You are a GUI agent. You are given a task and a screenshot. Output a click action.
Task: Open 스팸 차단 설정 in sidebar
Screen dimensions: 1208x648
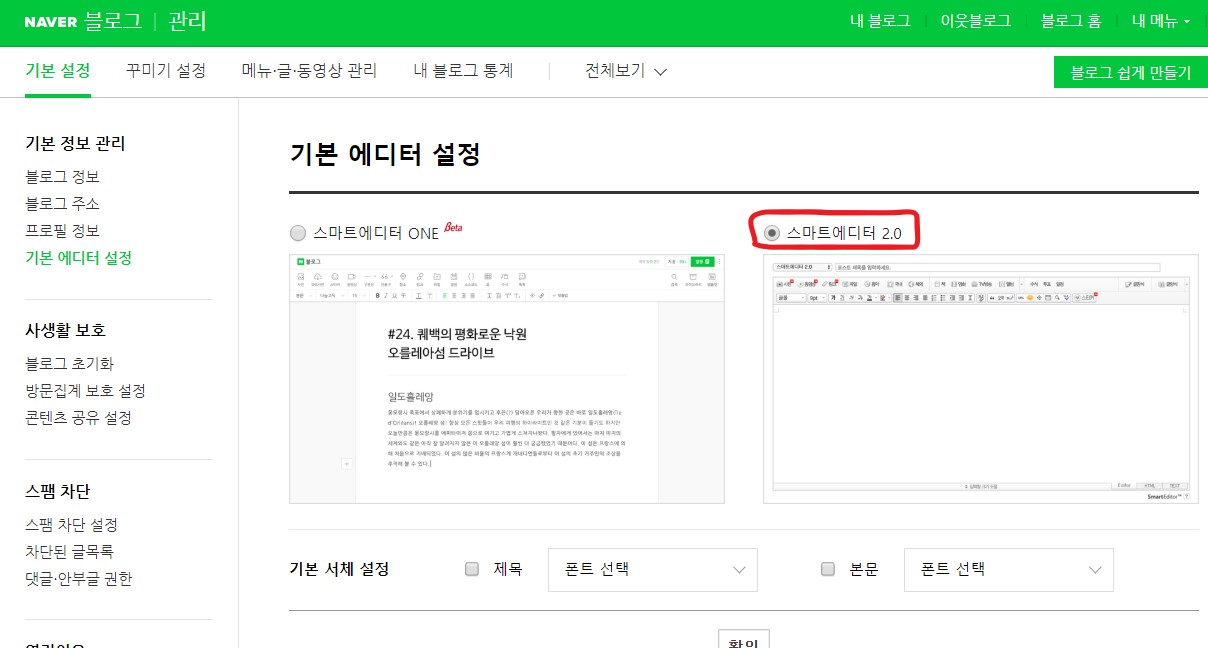tap(71, 524)
